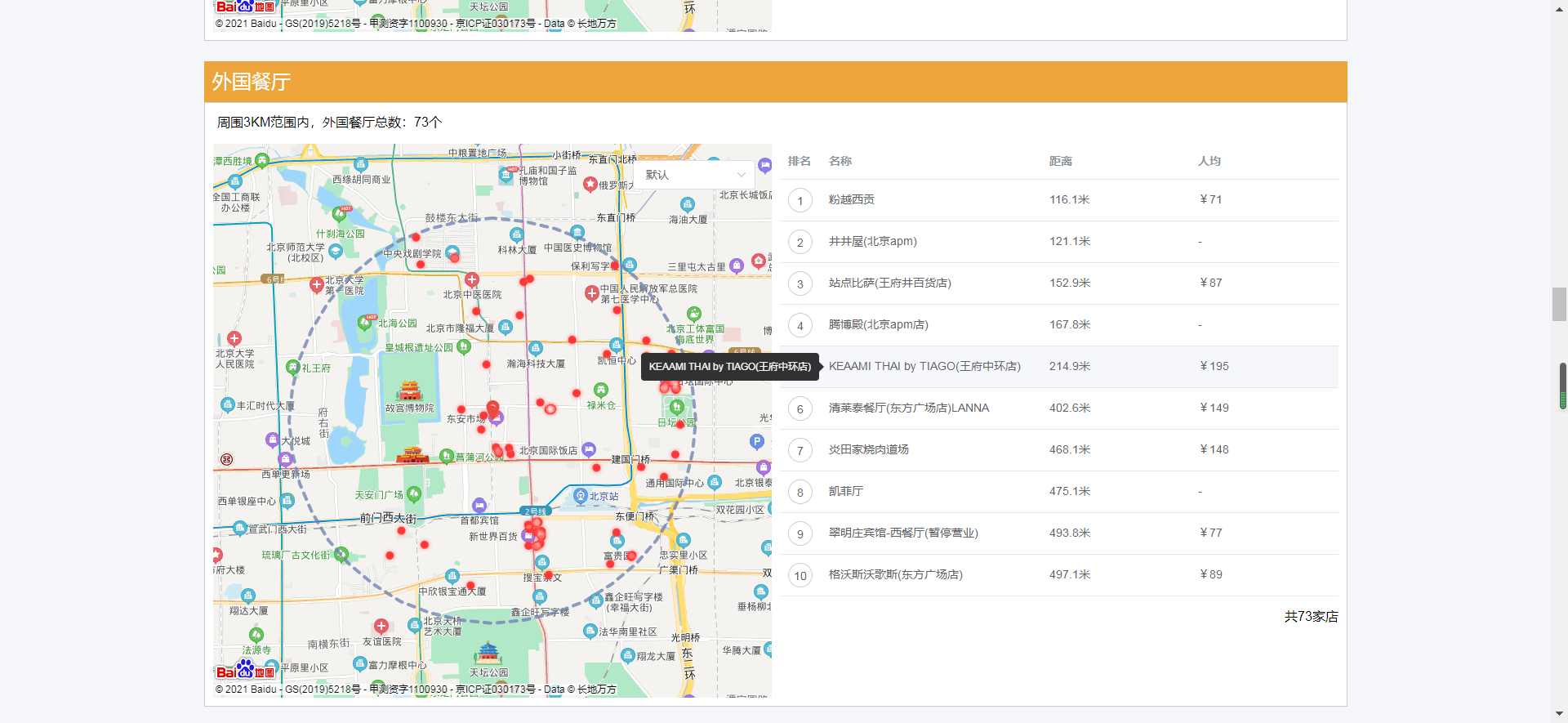The height and width of the screenshot is (723, 1568).
Task: Click the 大悦城 shopping icon
Action: click(x=273, y=440)
